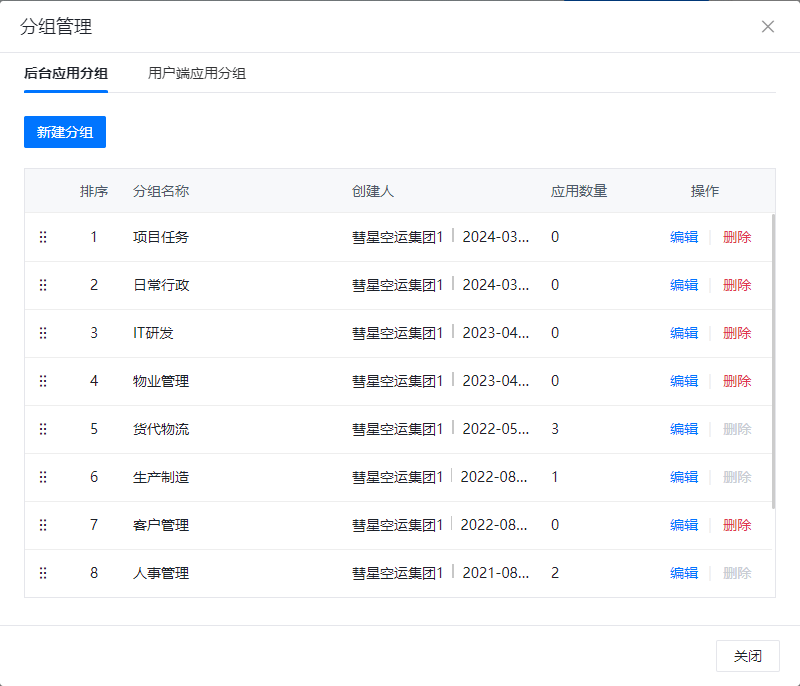Click drag handle icon for 项目任务 row

[43, 237]
